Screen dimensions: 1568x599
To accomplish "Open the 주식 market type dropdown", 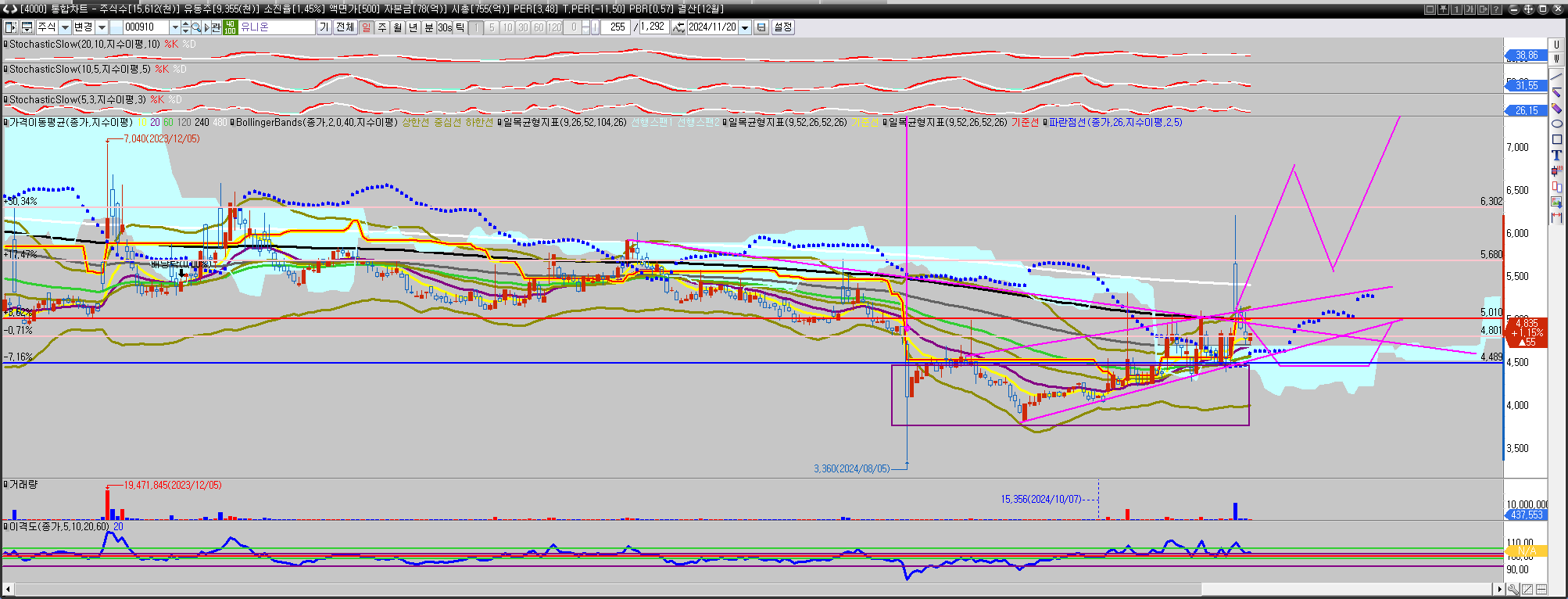I will point(65,27).
